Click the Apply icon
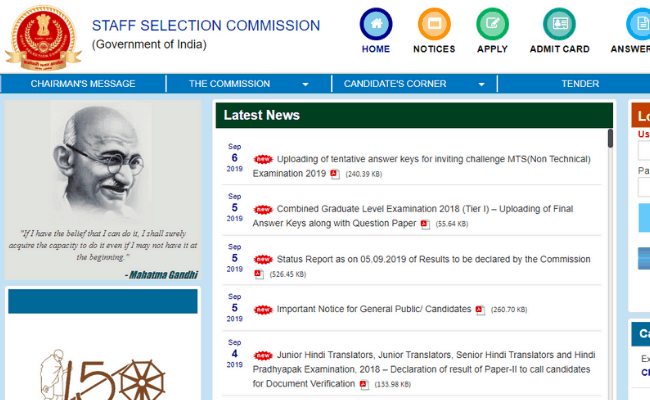The height and width of the screenshot is (400, 650). tap(492, 25)
